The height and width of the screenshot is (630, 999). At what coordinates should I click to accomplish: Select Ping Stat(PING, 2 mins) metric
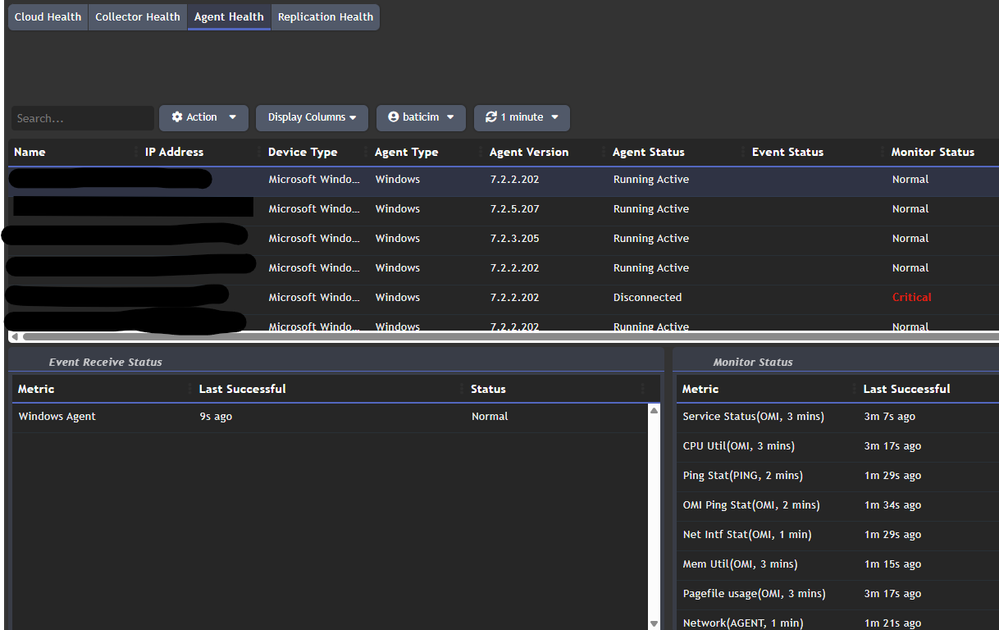point(743,476)
